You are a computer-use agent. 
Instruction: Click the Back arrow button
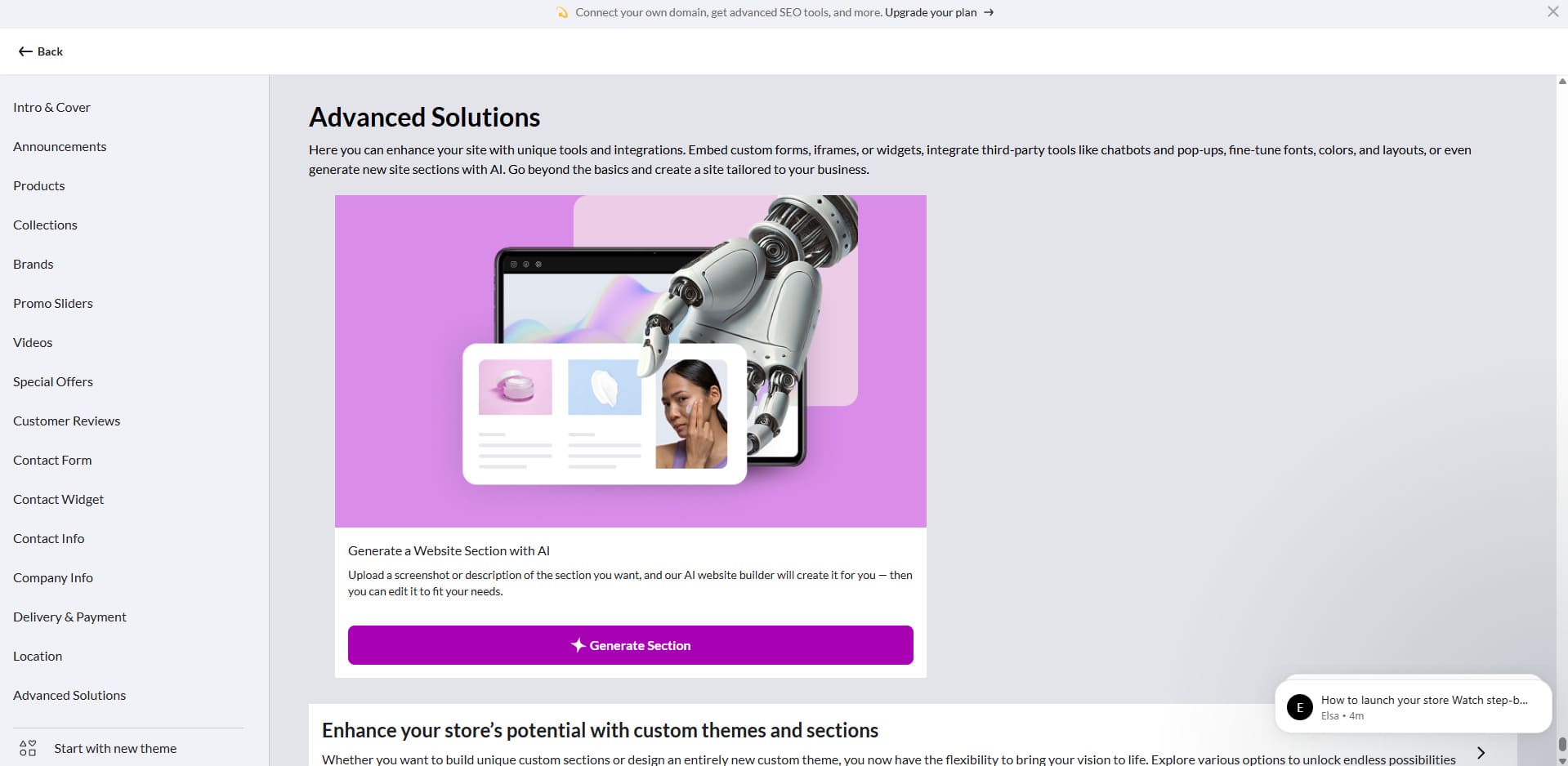coord(40,51)
